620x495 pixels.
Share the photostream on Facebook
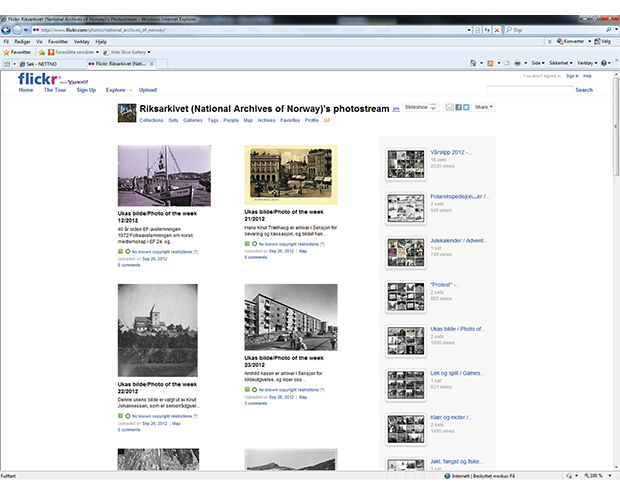[x=458, y=107]
